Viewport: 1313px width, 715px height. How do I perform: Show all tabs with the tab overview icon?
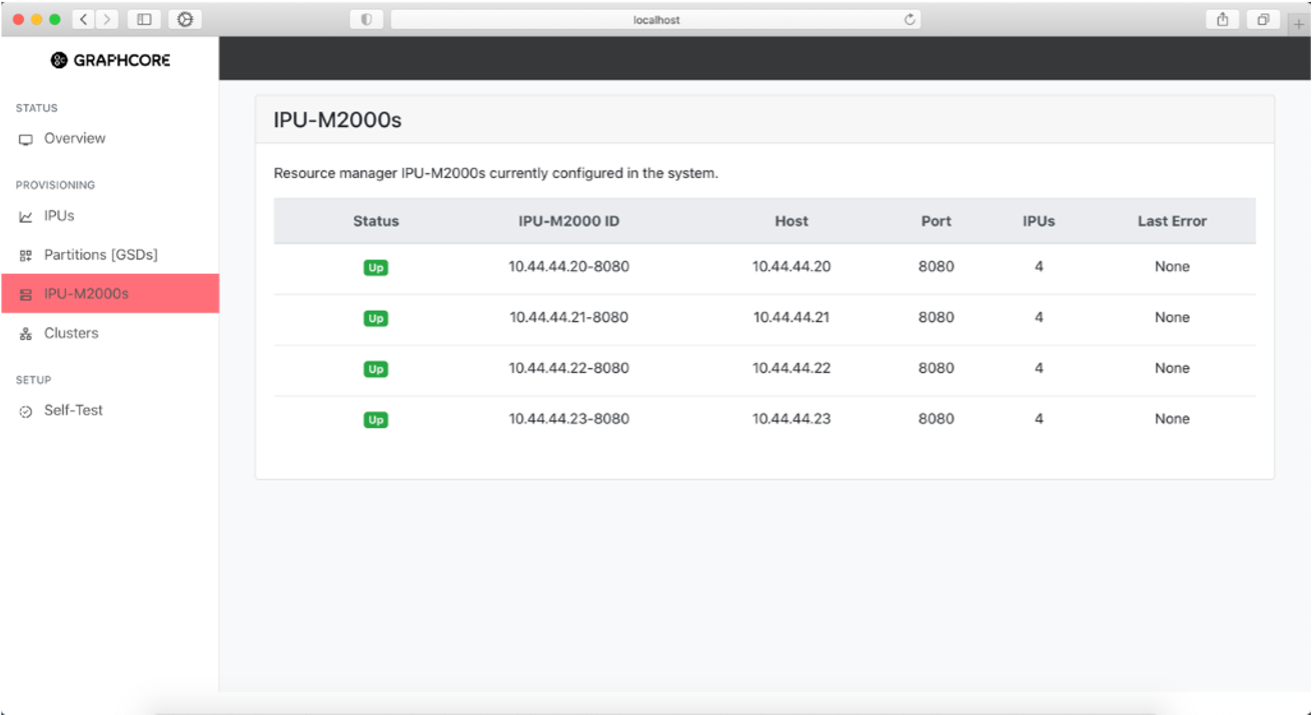coord(1264,19)
